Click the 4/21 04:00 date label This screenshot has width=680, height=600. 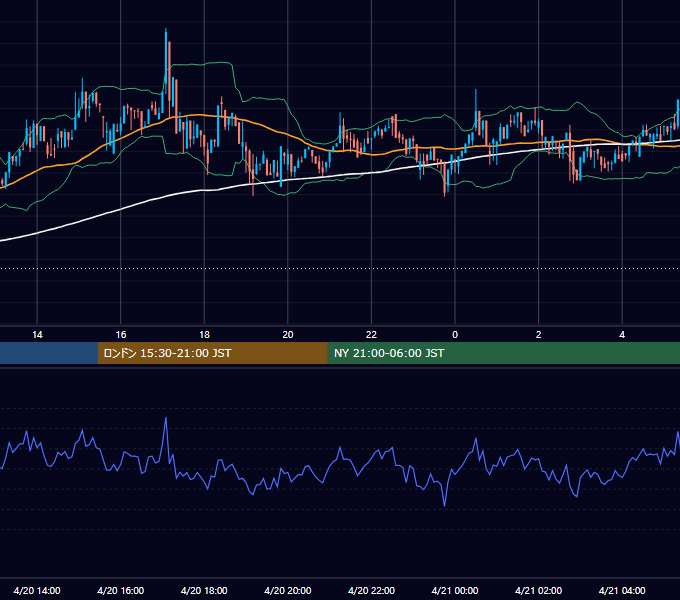coord(622,590)
